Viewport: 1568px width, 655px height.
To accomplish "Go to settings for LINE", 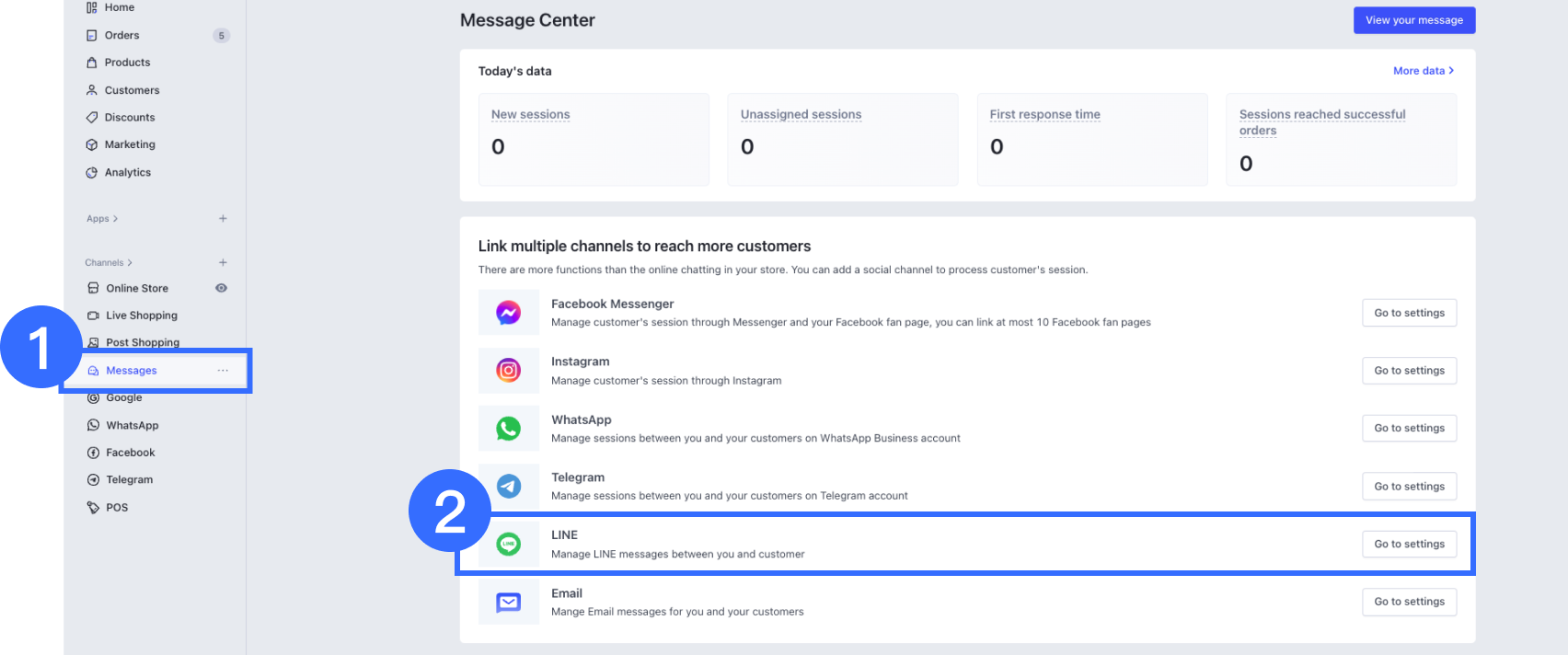I will click(x=1409, y=545).
